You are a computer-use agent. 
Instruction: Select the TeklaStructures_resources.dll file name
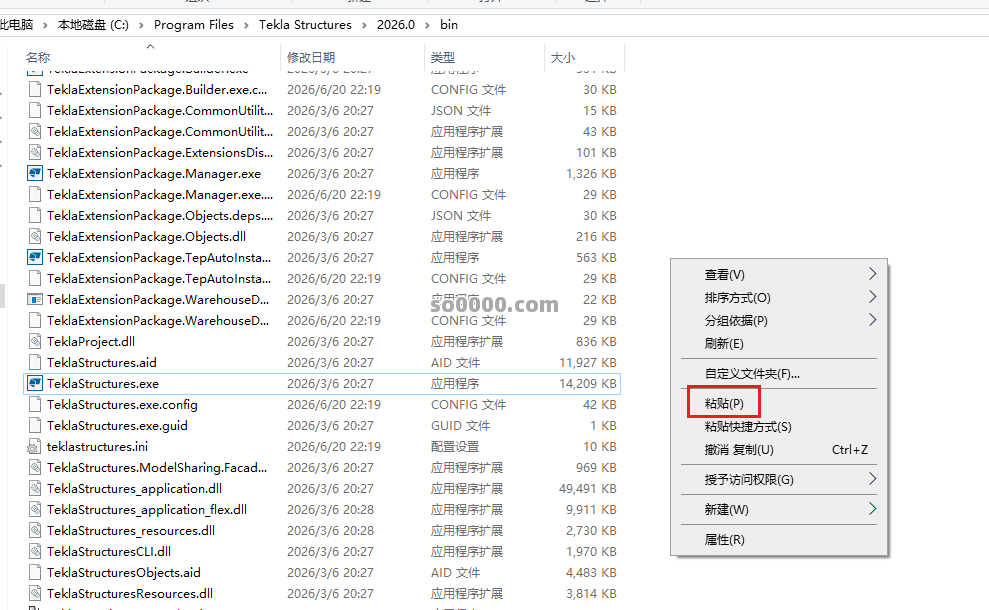click(131, 531)
